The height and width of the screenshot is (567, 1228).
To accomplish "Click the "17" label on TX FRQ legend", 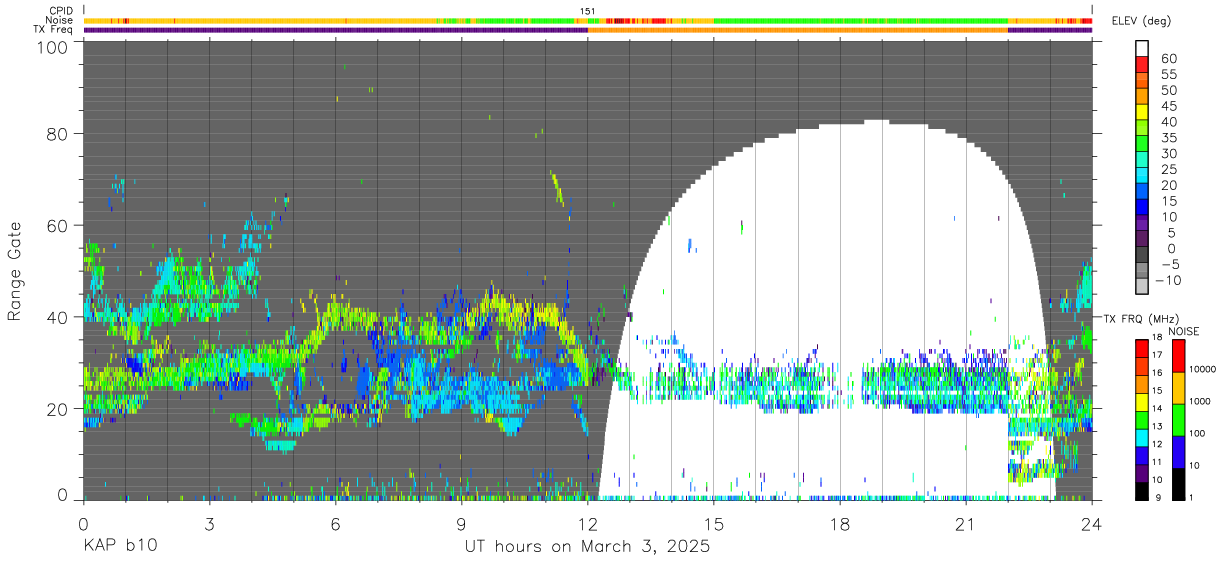I will point(1158,354).
